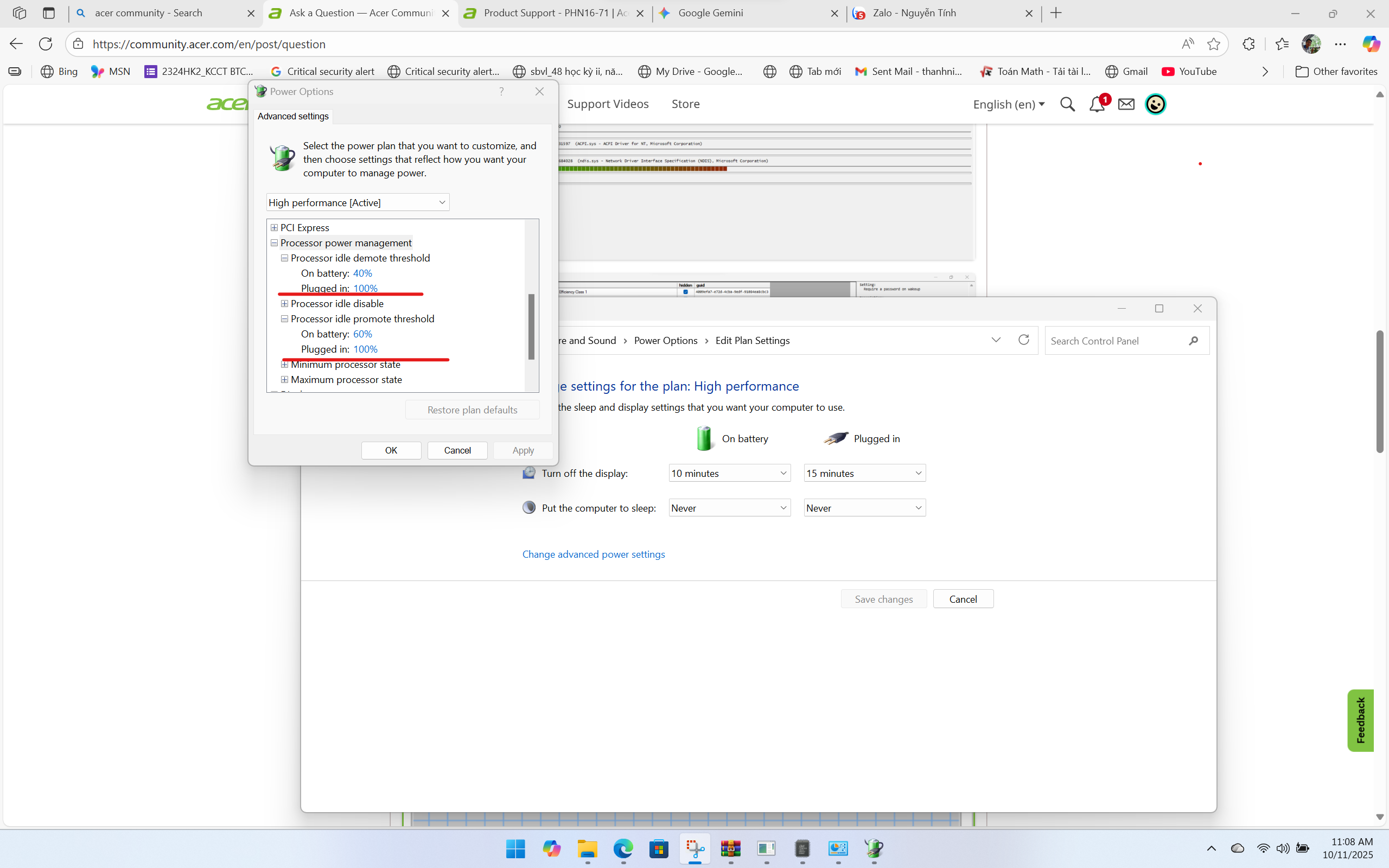Open Copilot icon in browser toolbar
This screenshot has width=1389, height=868.
(1371, 44)
